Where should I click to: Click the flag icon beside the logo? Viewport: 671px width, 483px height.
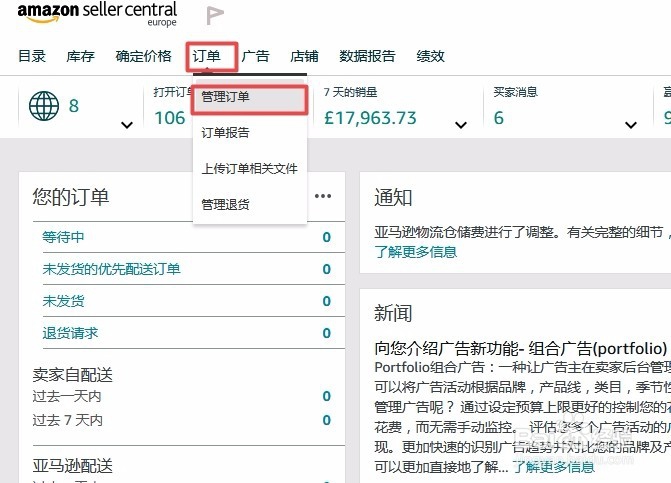pos(215,15)
